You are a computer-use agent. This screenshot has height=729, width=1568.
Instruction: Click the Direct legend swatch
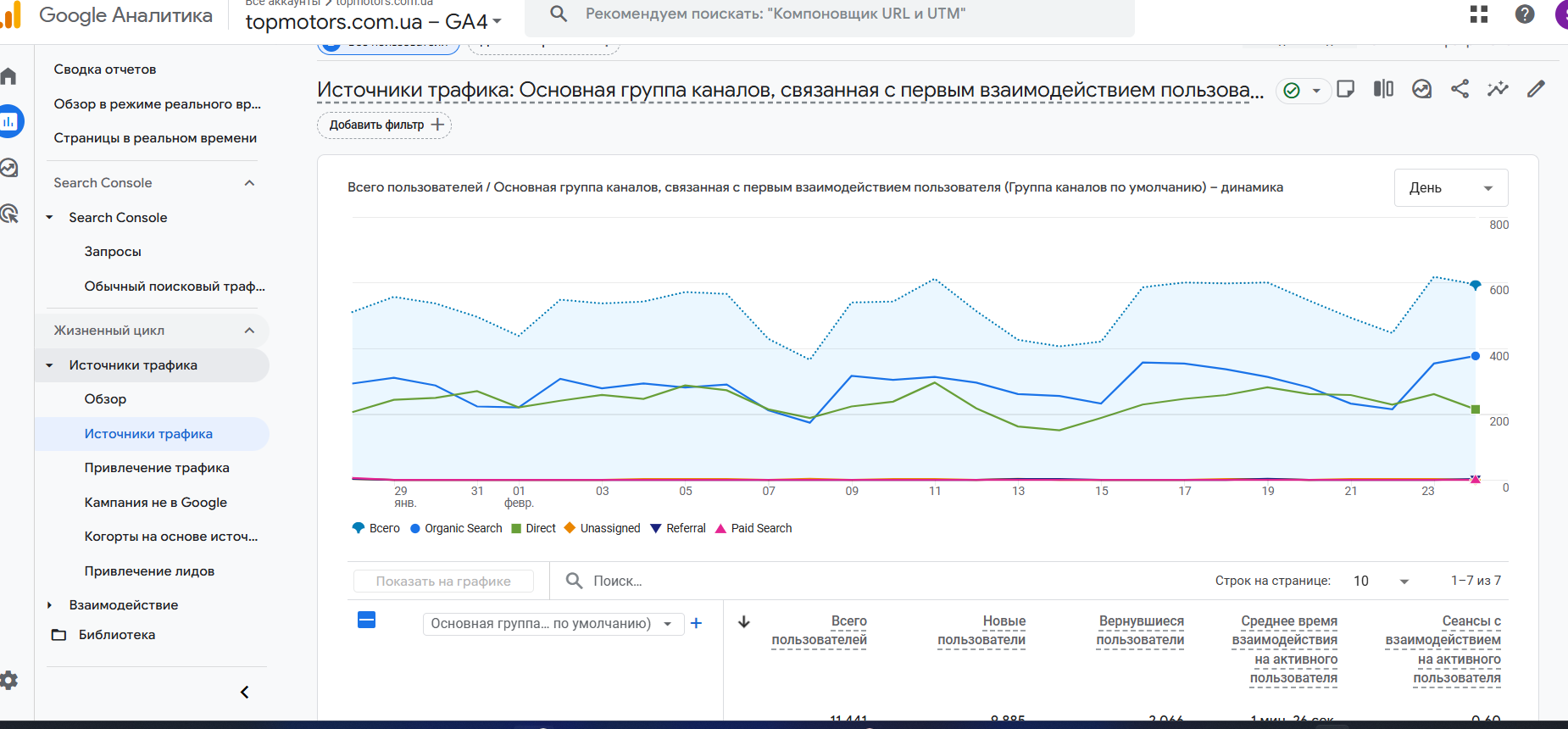tap(516, 528)
